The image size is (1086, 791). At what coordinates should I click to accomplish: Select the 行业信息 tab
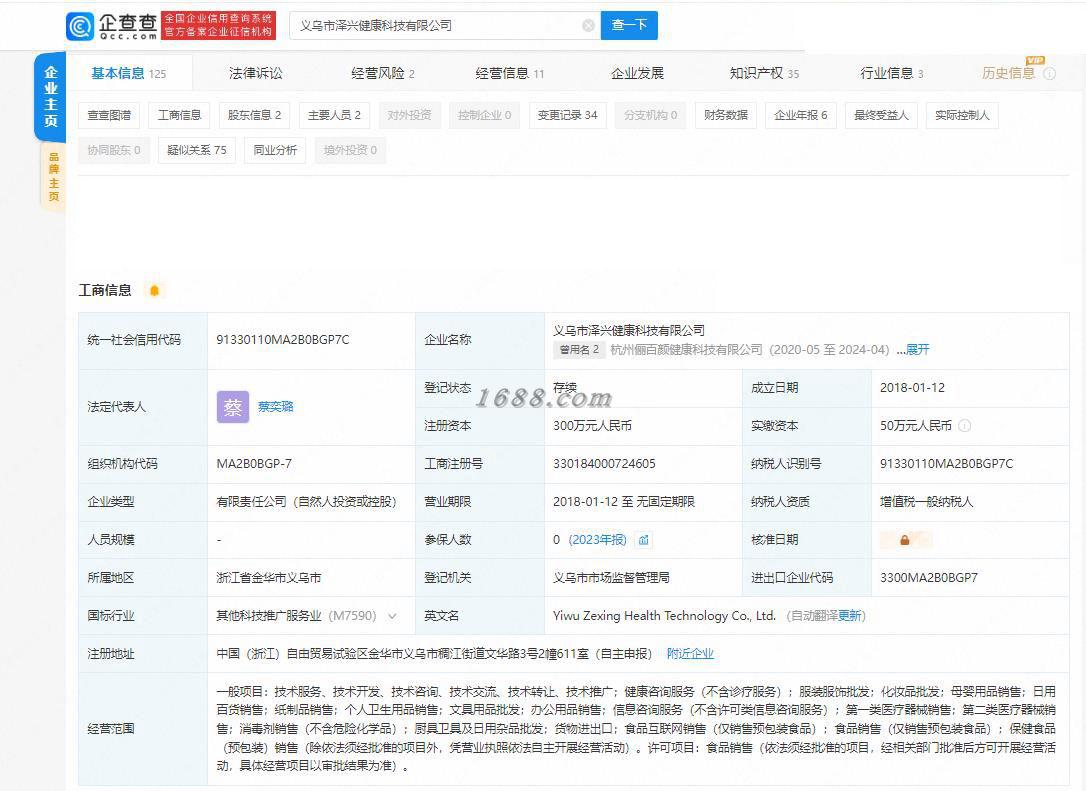pyautogui.click(x=891, y=73)
